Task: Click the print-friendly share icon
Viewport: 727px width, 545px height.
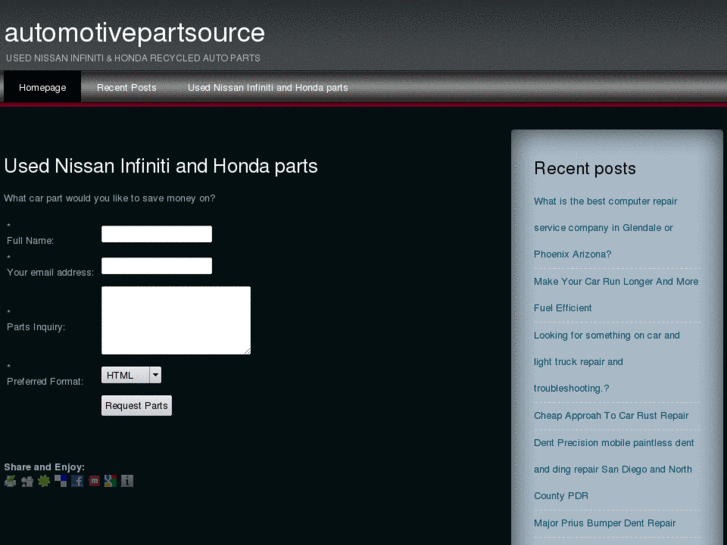Action: coord(10,481)
